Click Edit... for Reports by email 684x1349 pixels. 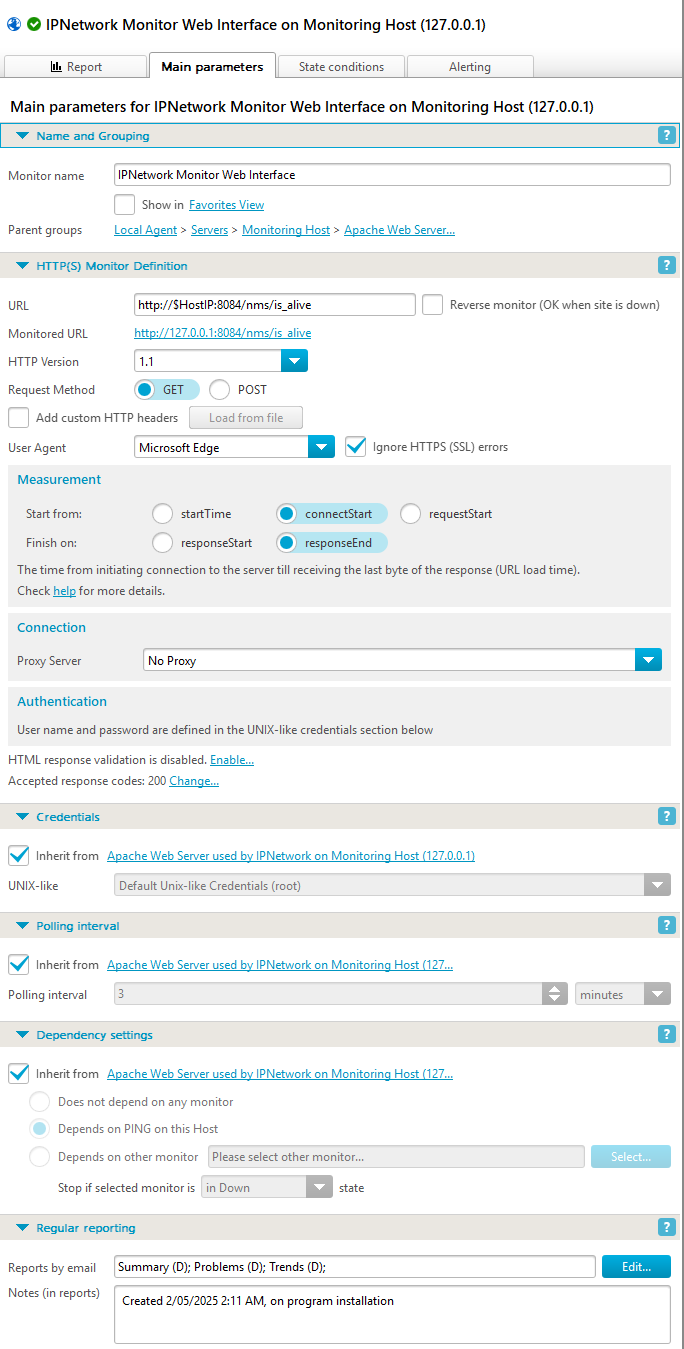[x=636, y=1266]
